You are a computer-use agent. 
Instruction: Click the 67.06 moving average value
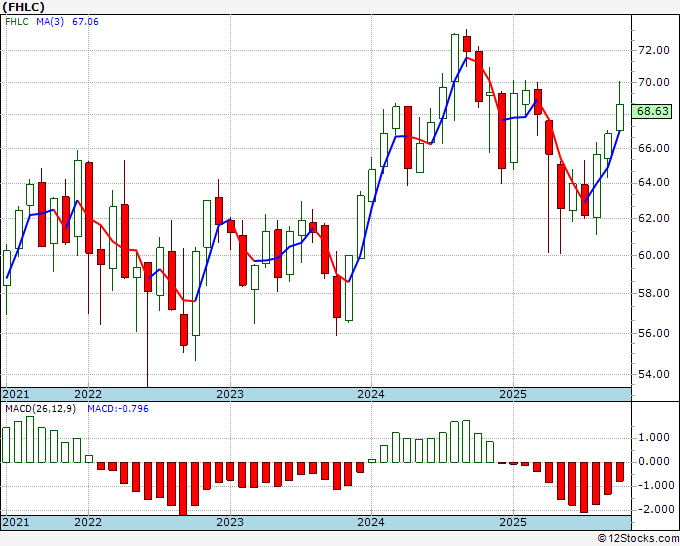[x=85, y=22]
